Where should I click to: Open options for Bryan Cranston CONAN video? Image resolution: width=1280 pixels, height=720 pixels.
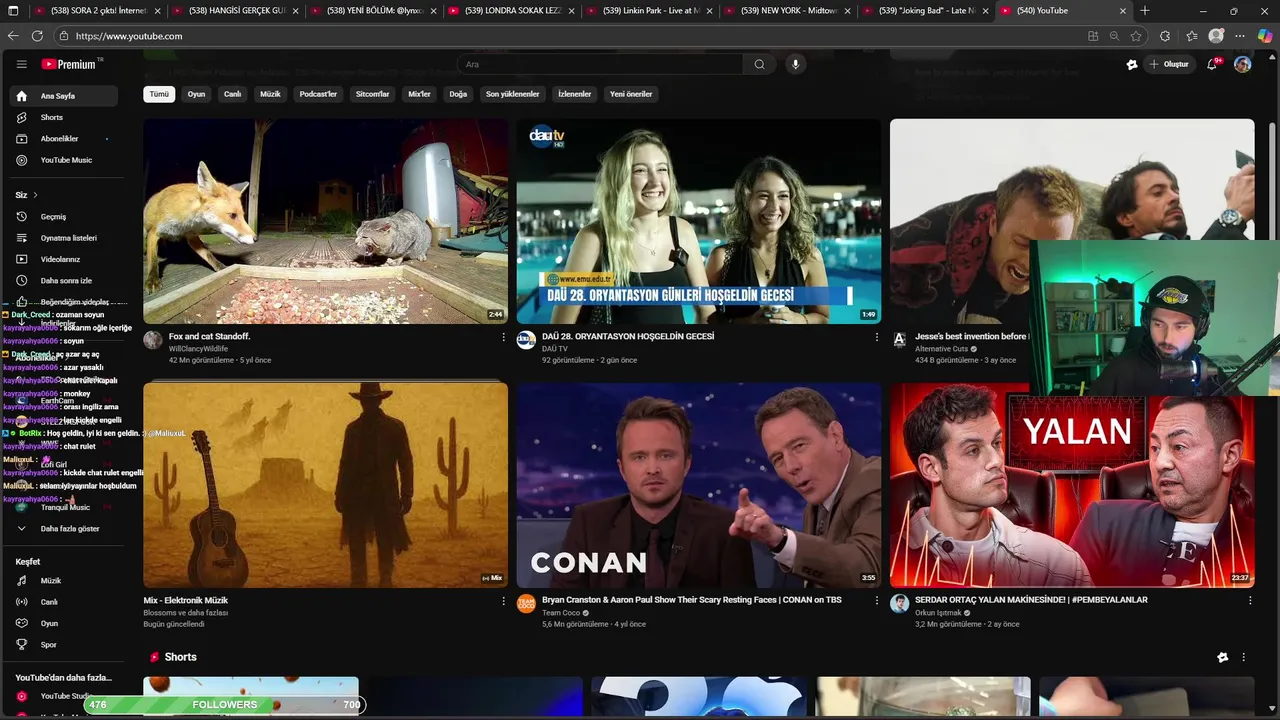877,601
